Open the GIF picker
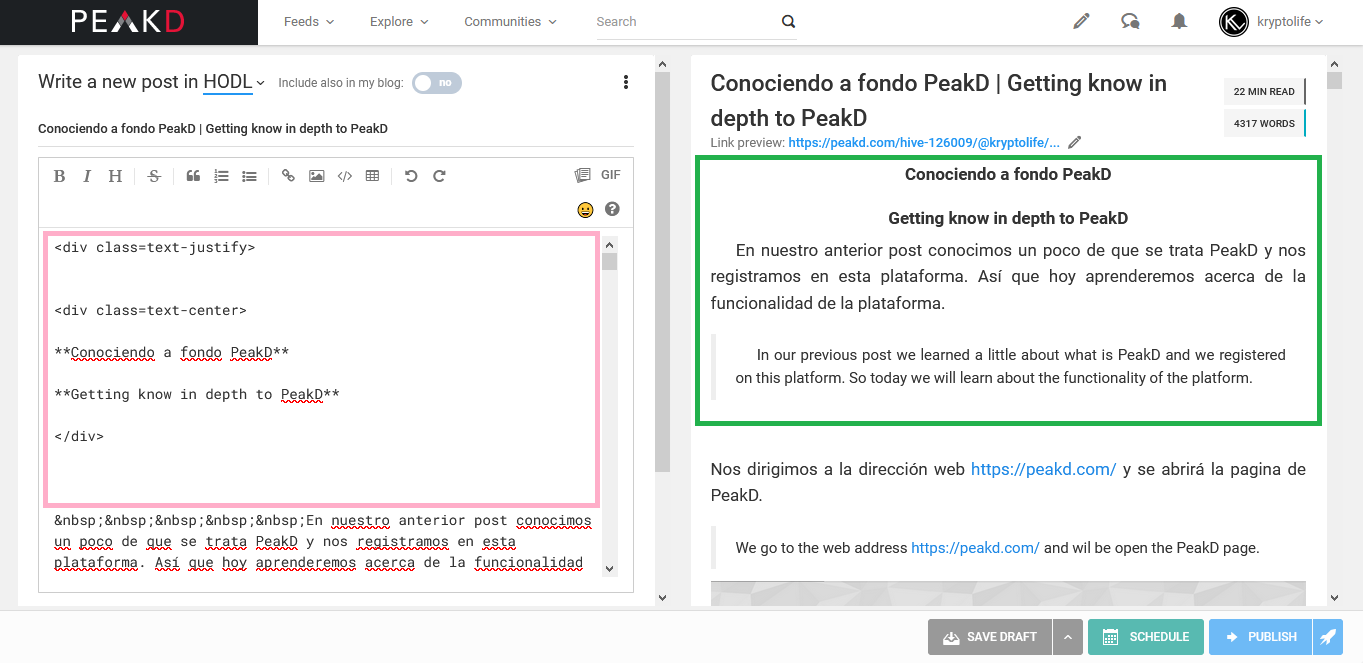 tap(611, 175)
